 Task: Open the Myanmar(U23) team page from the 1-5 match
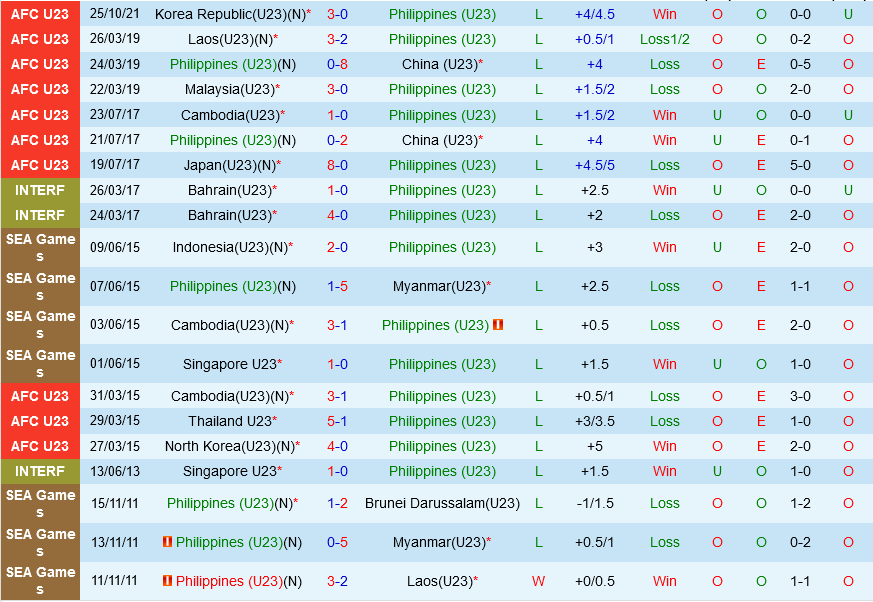[x=441, y=286]
